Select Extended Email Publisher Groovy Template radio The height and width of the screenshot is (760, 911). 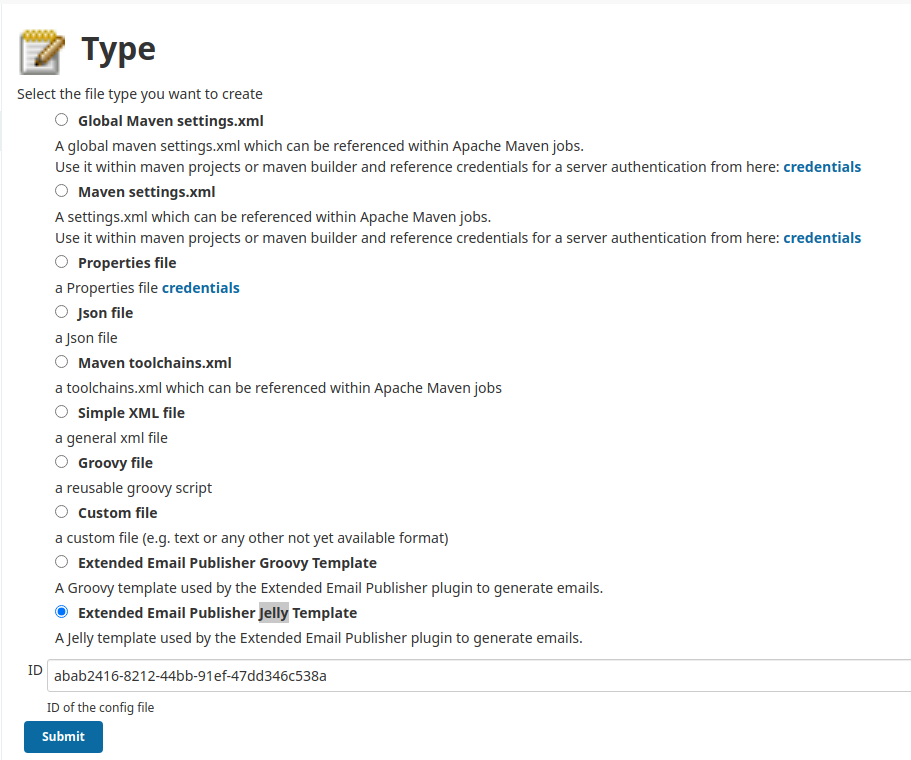coord(62,561)
